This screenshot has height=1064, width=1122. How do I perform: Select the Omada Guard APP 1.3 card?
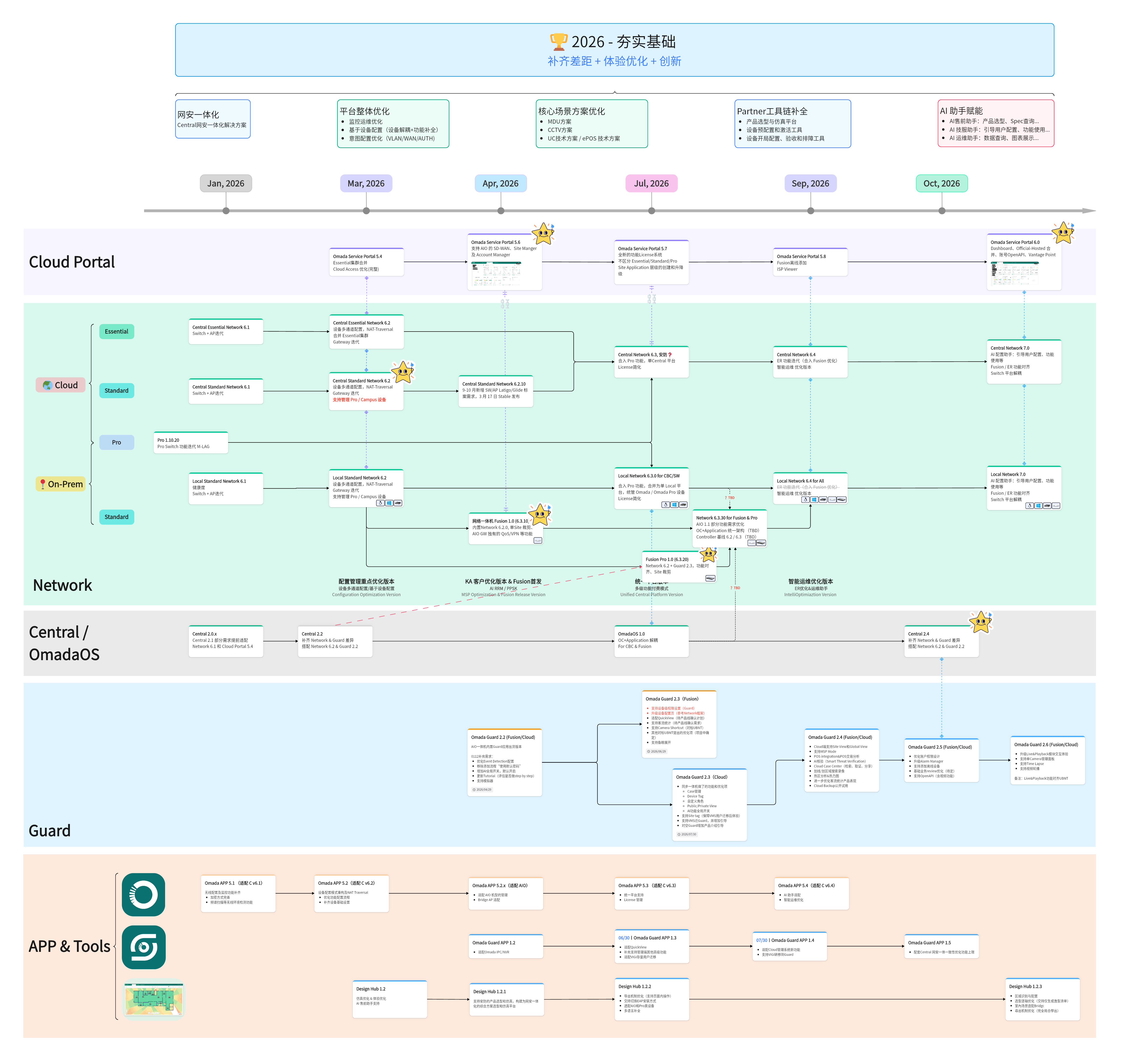[652, 946]
